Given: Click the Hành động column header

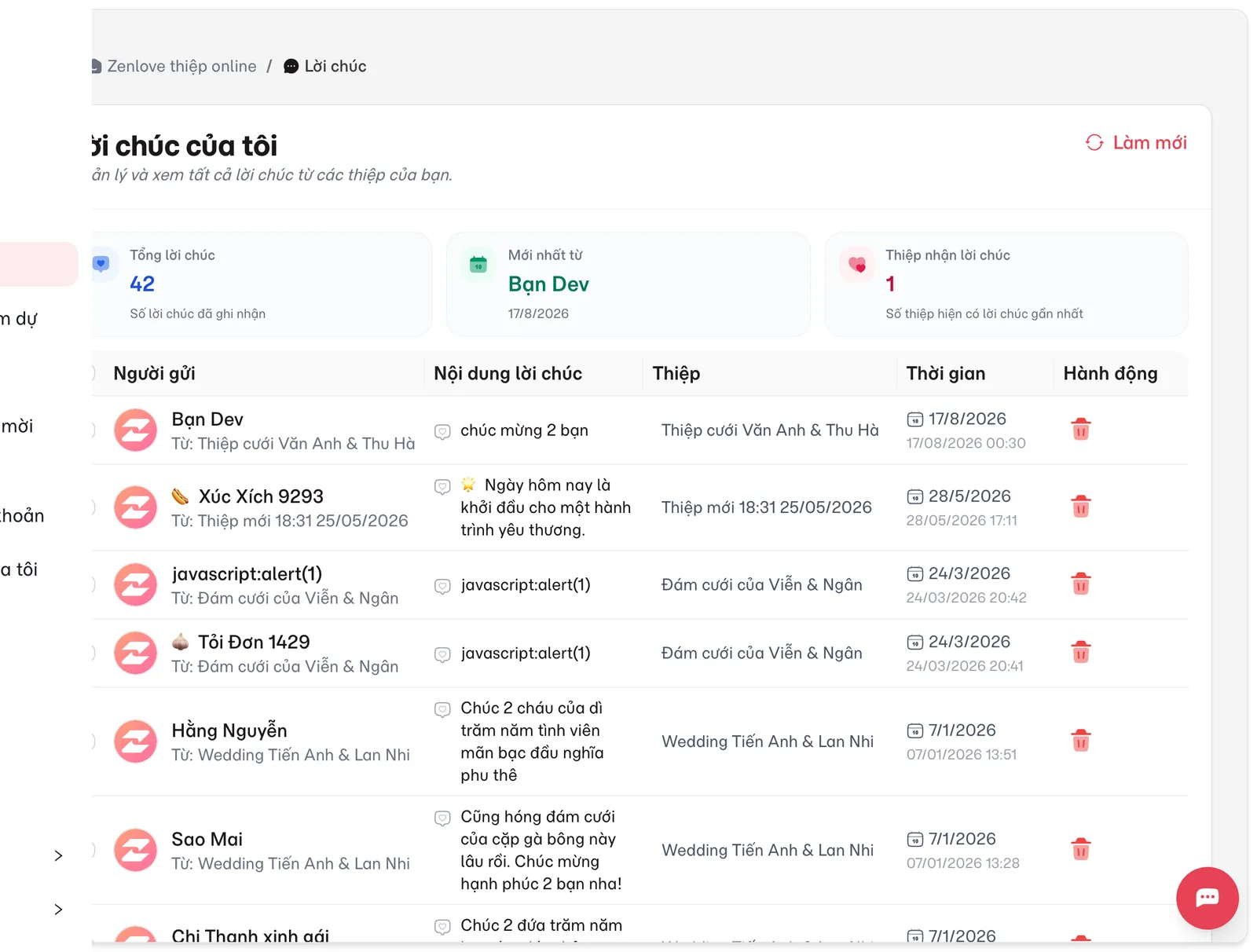Looking at the screenshot, I should 1110,373.
